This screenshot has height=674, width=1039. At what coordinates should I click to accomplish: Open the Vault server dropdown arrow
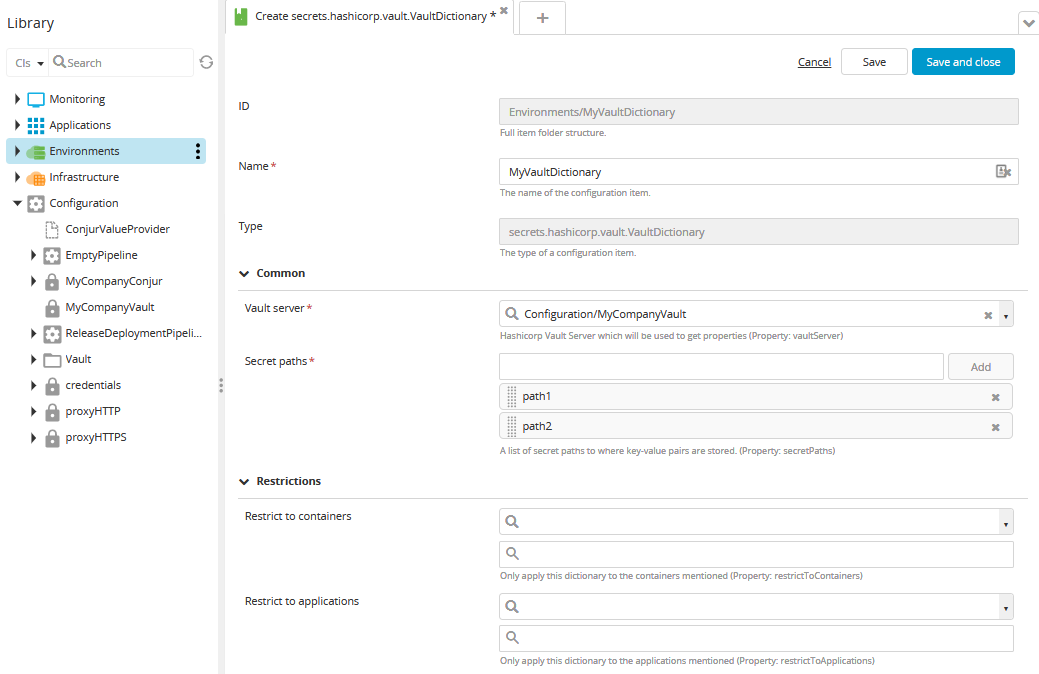click(x=1005, y=315)
